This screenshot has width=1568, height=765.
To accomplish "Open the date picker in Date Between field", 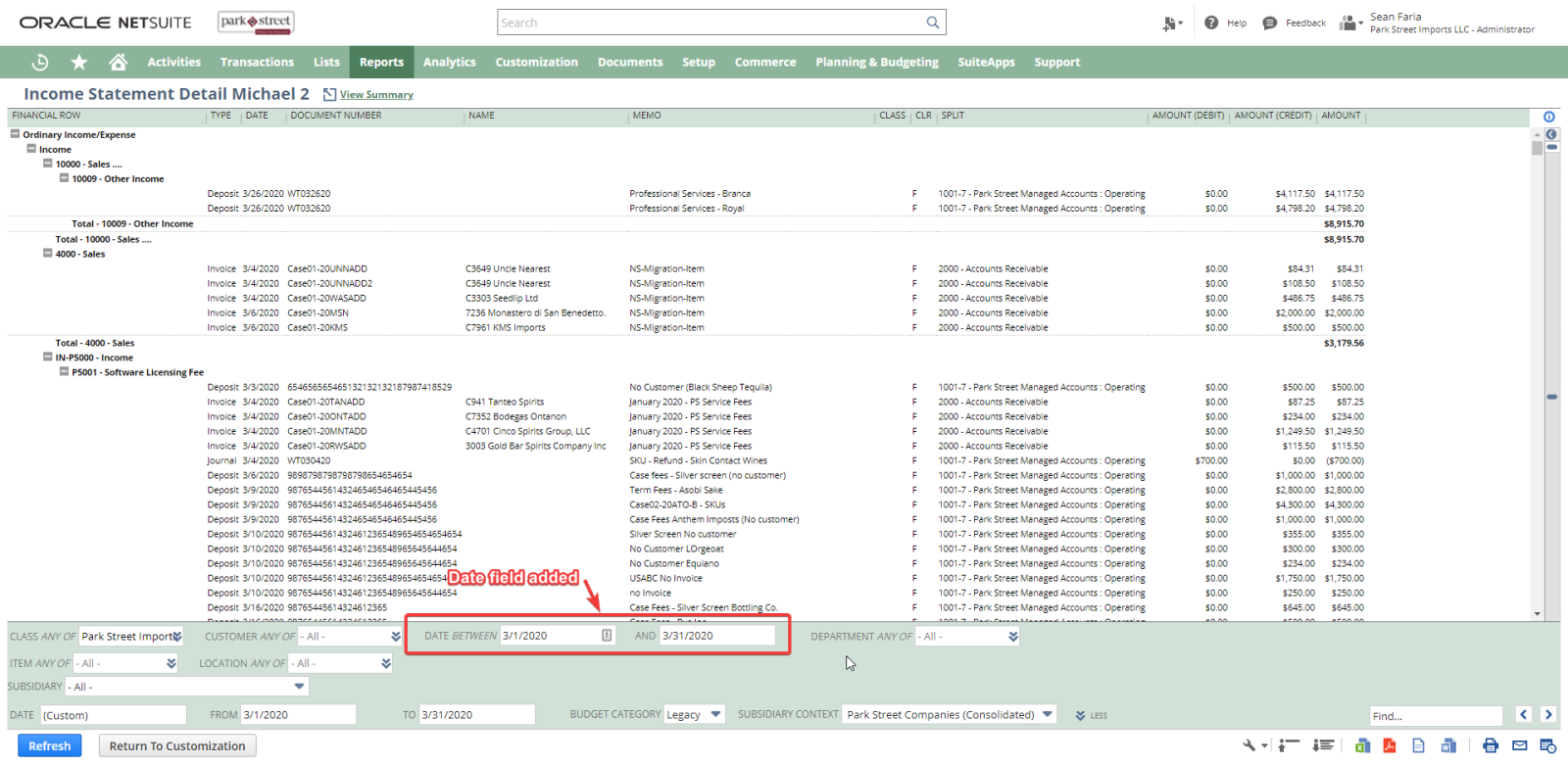I will point(607,636).
